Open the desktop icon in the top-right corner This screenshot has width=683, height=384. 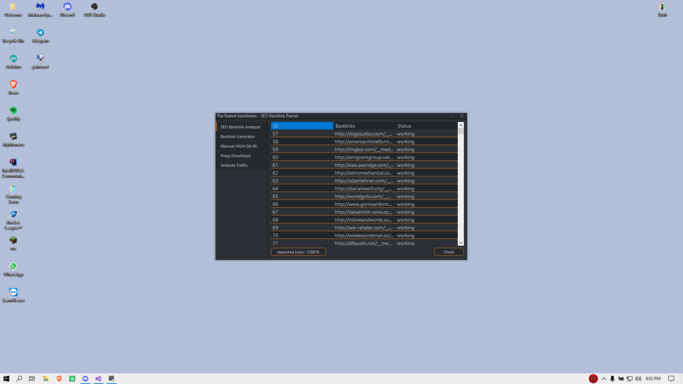[662, 10]
